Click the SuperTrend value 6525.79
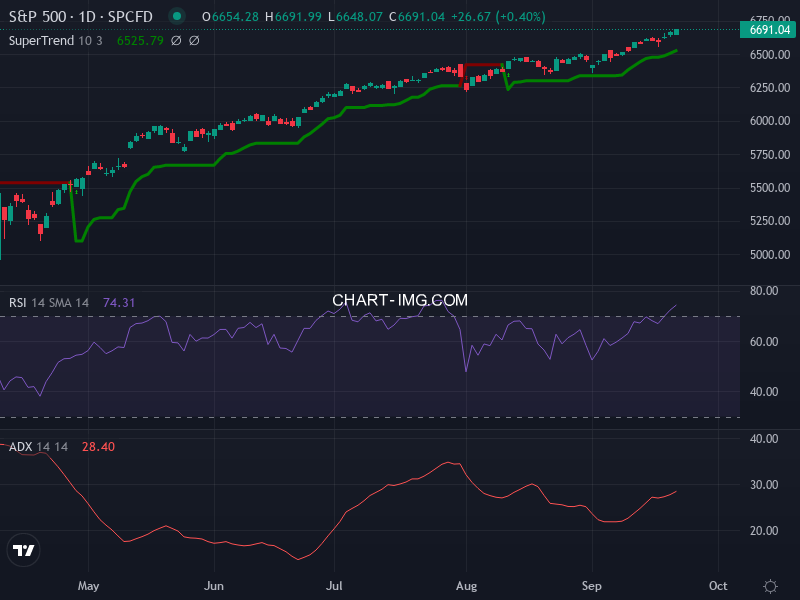The width and height of the screenshot is (800, 600). click(x=139, y=41)
